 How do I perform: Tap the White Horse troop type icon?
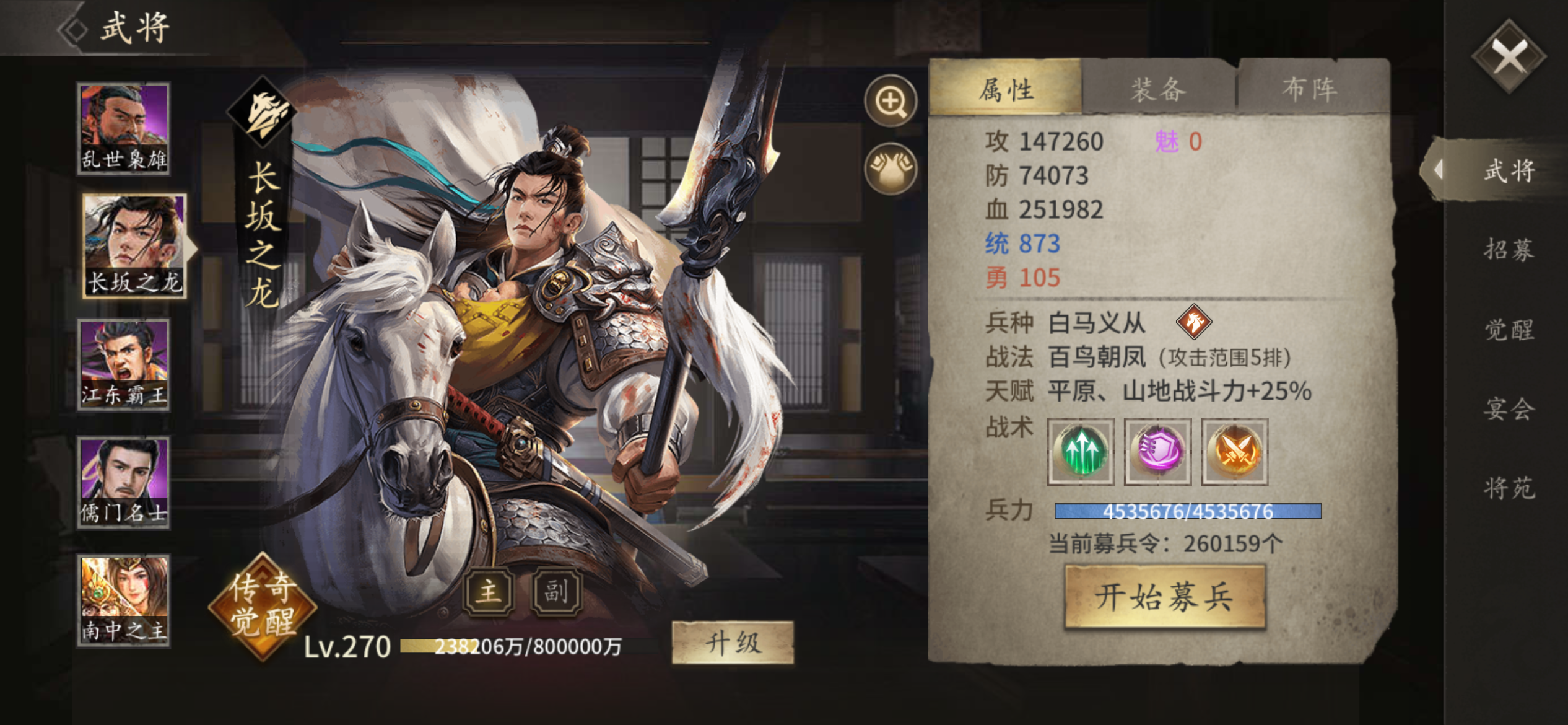click(1193, 322)
